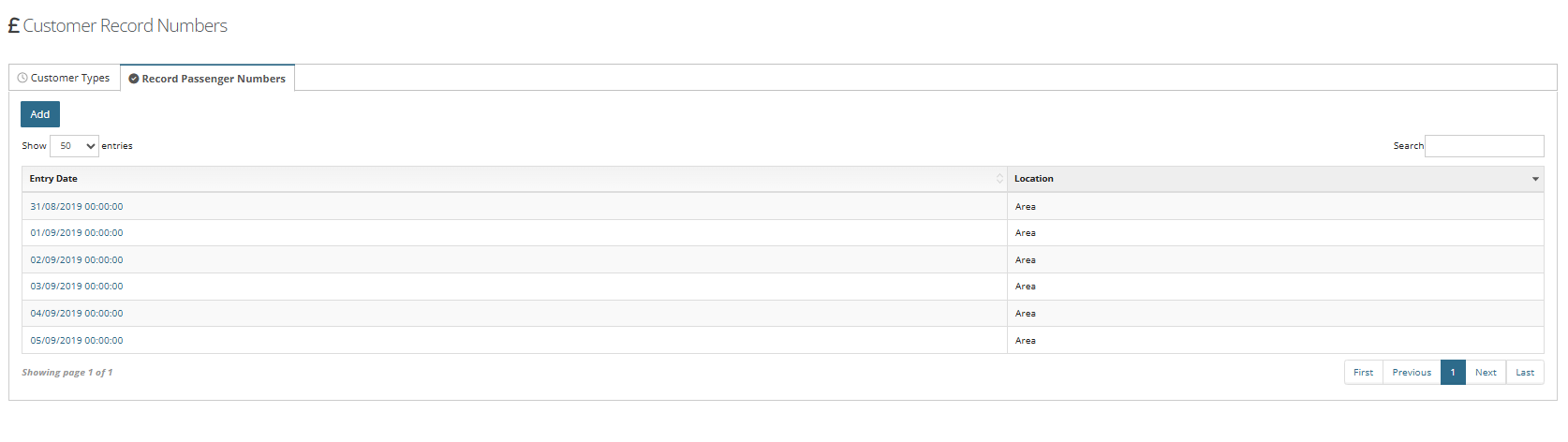Go to the Previous page
Image resolution: width=1568 pixels, height=442 pixels.
pyautogui.click(x=1412, y=373)
